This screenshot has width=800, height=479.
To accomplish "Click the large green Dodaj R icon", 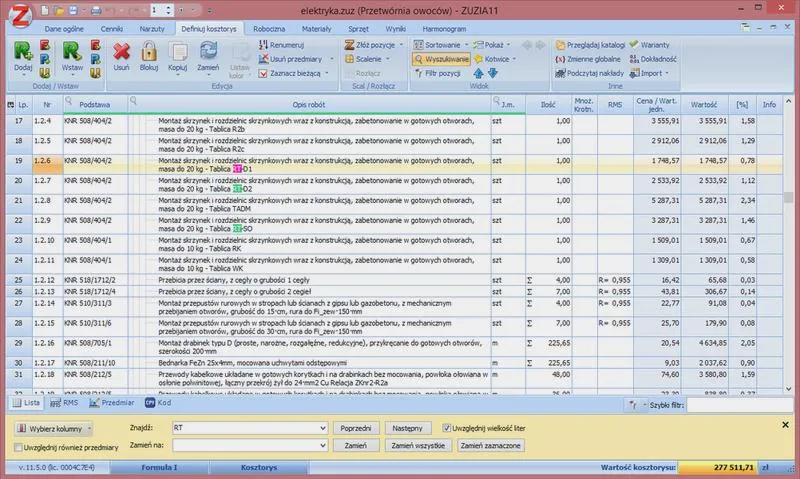I will (23, 52).
